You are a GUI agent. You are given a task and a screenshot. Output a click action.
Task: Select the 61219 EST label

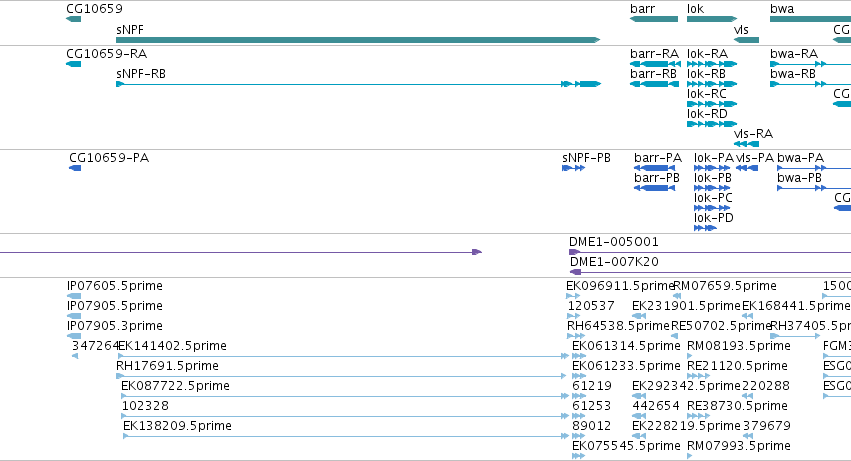(592, 387)
